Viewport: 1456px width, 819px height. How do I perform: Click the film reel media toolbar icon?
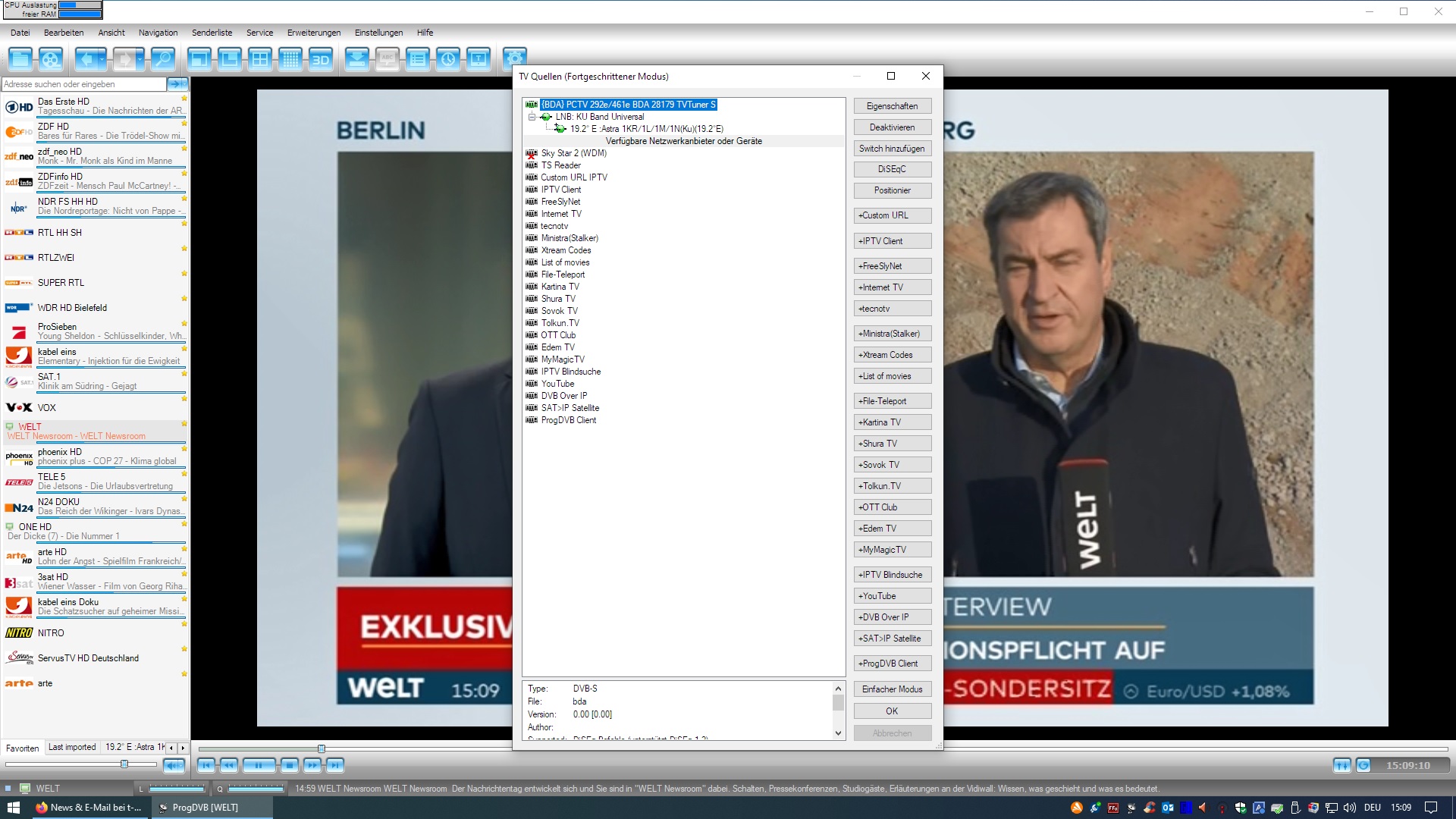click(x=51, y=59)
